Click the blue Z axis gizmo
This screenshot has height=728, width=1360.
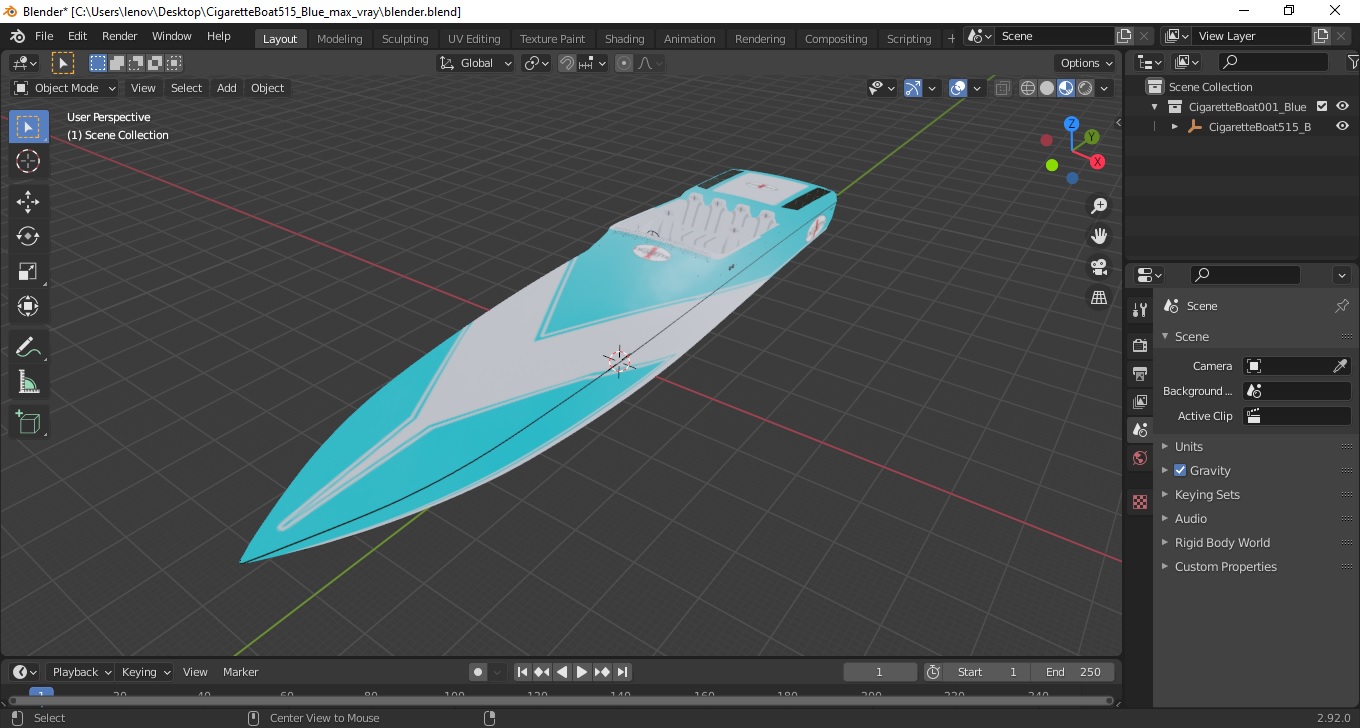pyautogui.click(x=1071, y=124)
